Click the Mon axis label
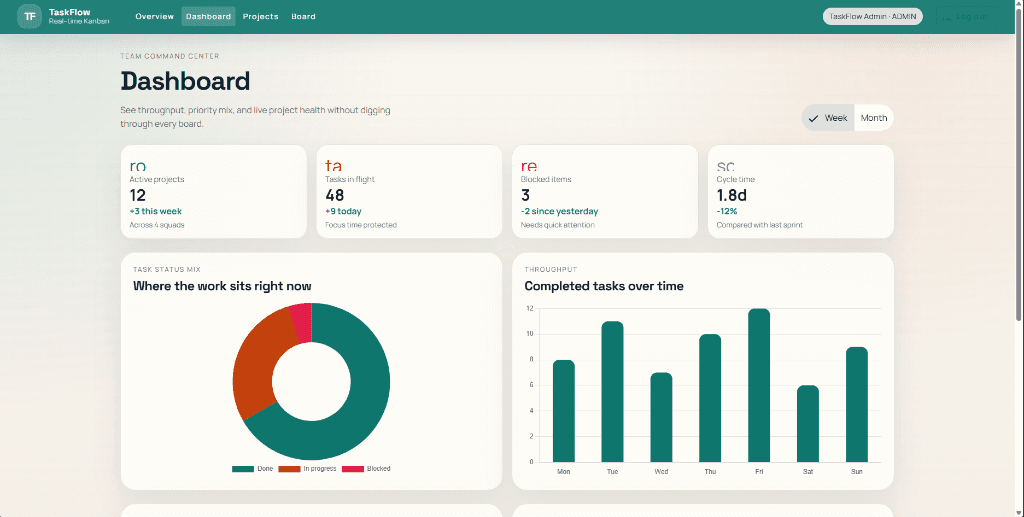The height and width of the screenshot is (517, 1024). [x=564, y=471]
